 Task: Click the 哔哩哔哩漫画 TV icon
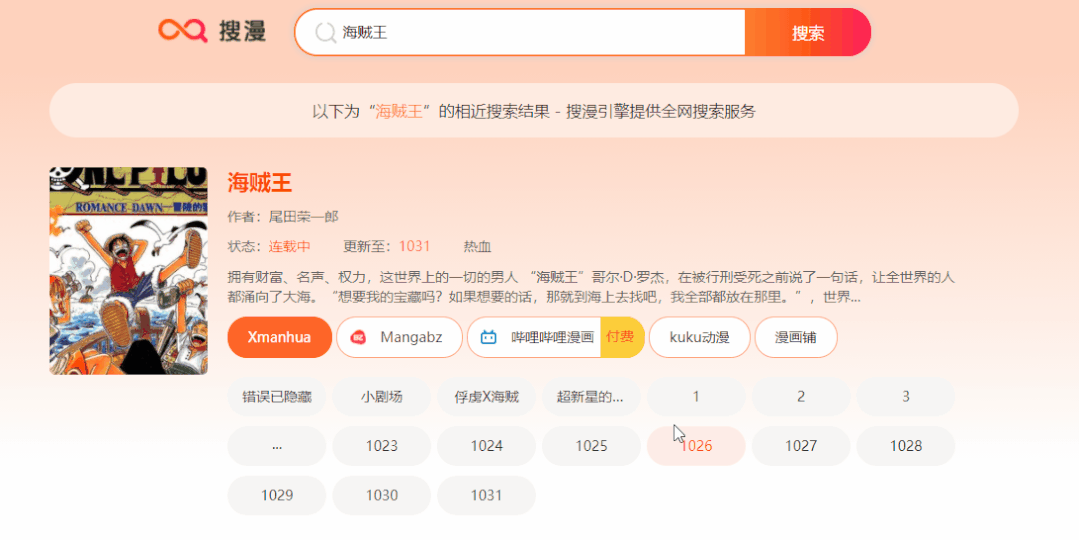(488, 338)
